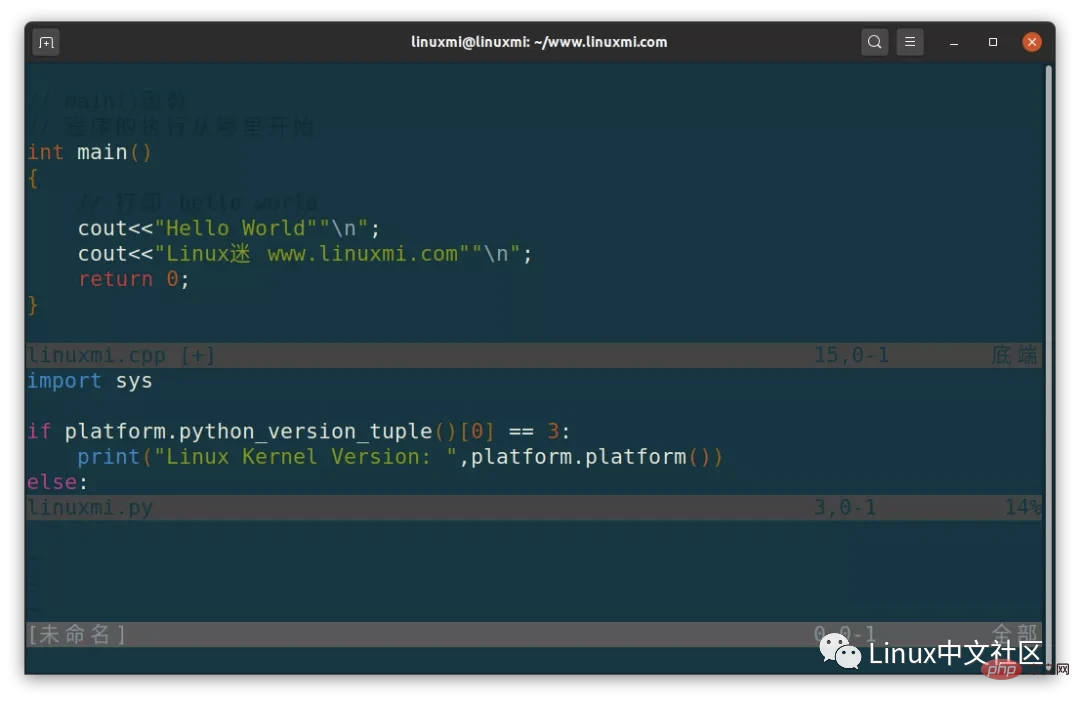Click the 'return 0;' statement

tap(133, 279)
